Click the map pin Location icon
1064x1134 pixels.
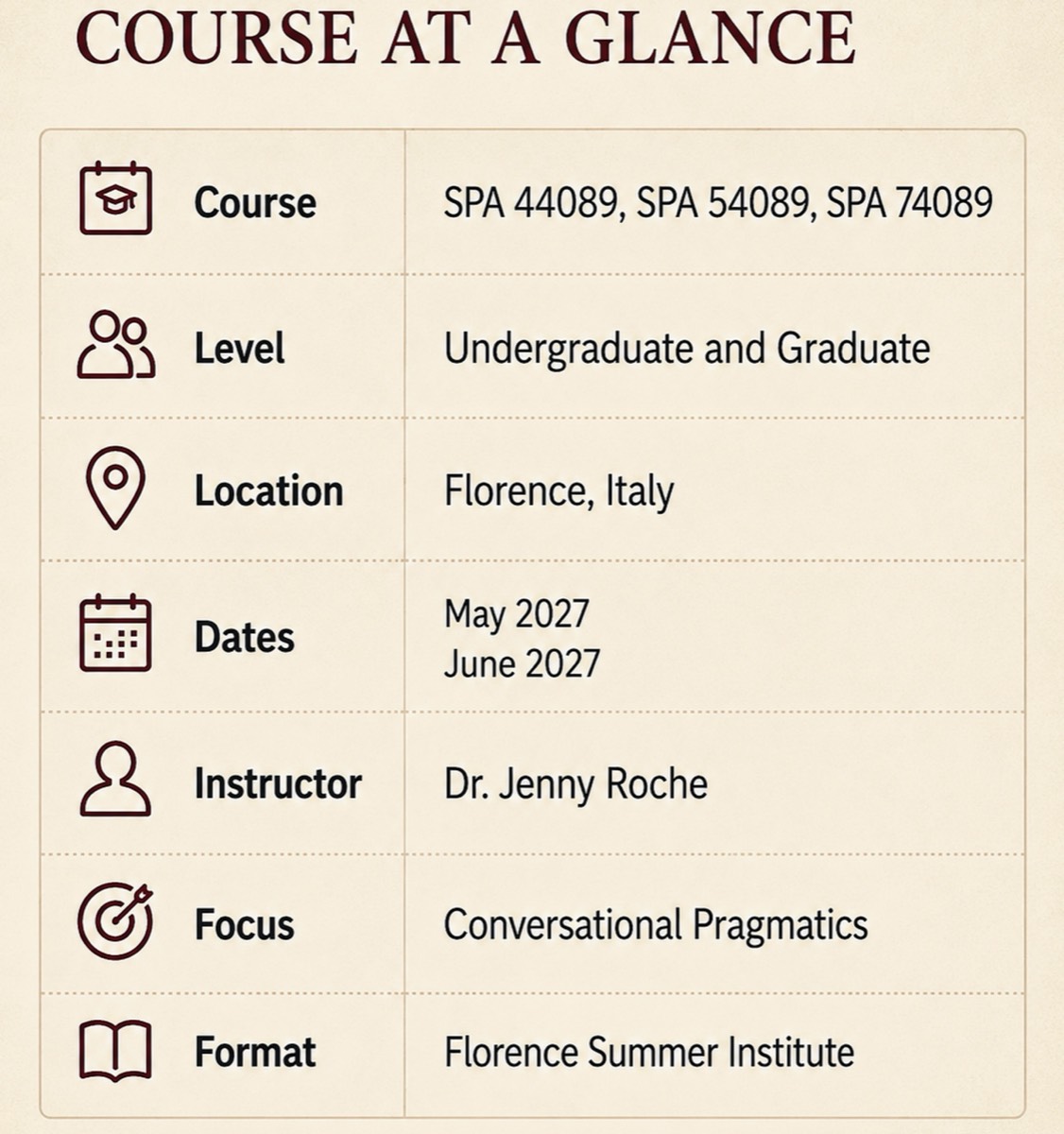pos(115,488)
